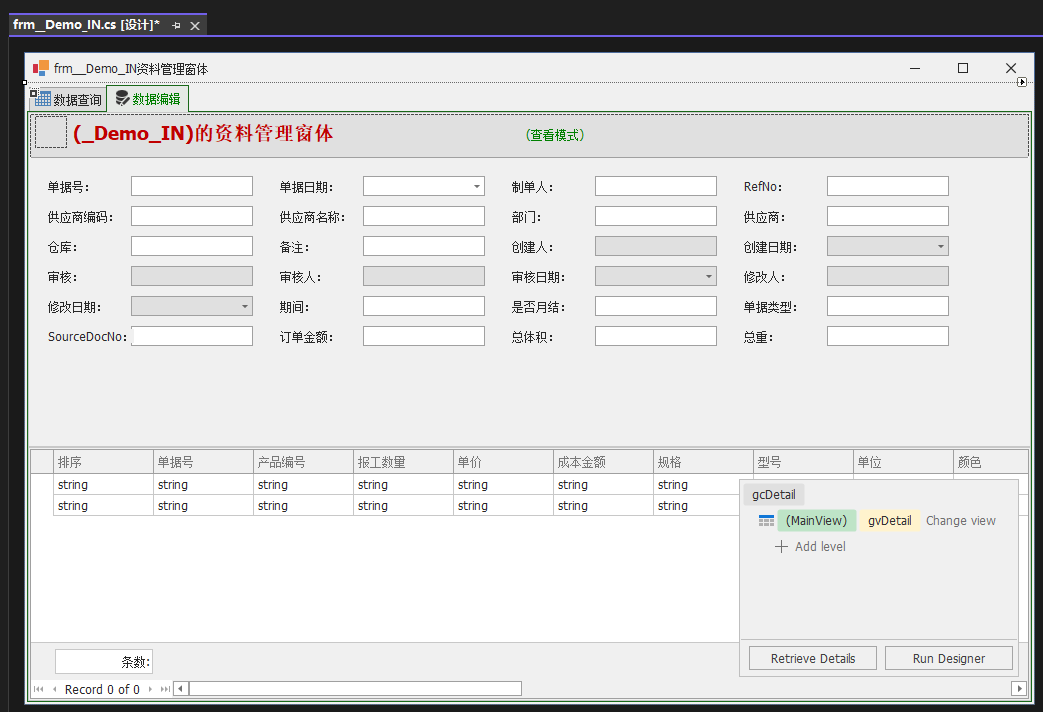This screenshot has width=1043, height=712.
Task: Go to next record in navigator
Action: click(150, 689)
